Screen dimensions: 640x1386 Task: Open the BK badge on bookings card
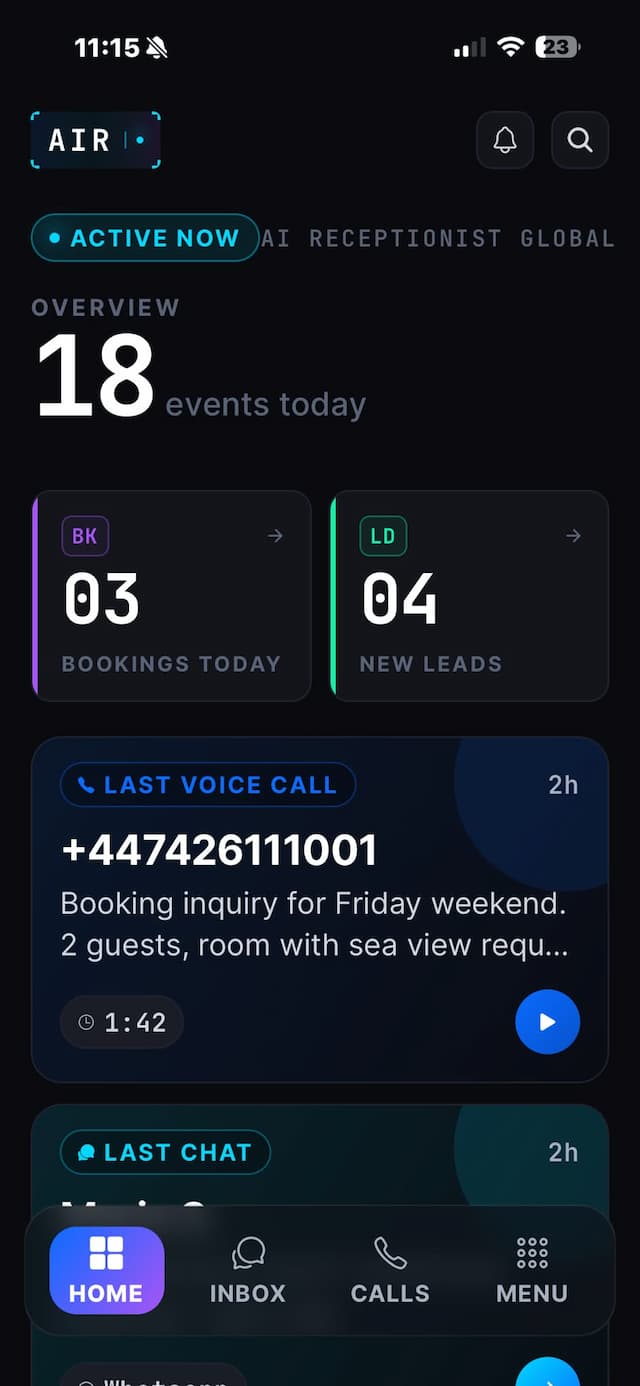(85, 536)
